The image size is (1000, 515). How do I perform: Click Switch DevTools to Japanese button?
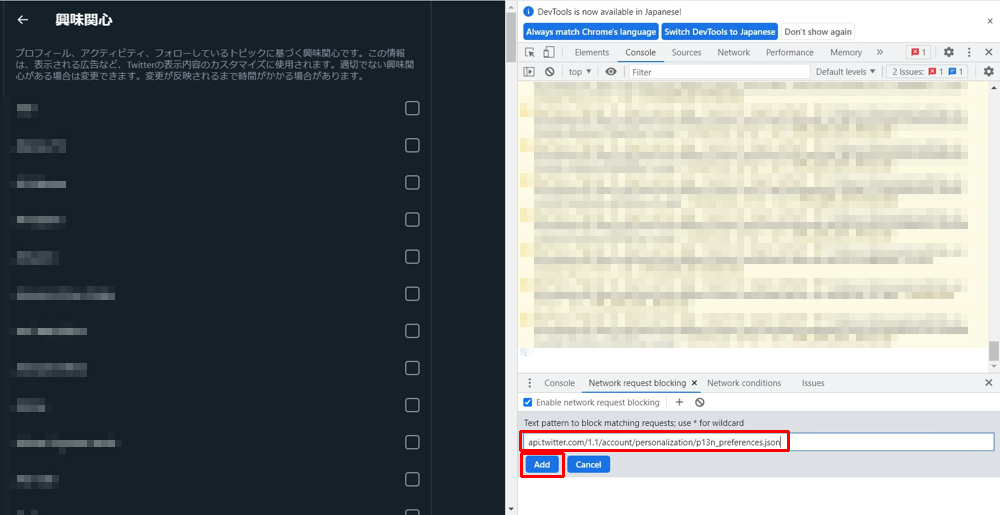tap(719, 32)
